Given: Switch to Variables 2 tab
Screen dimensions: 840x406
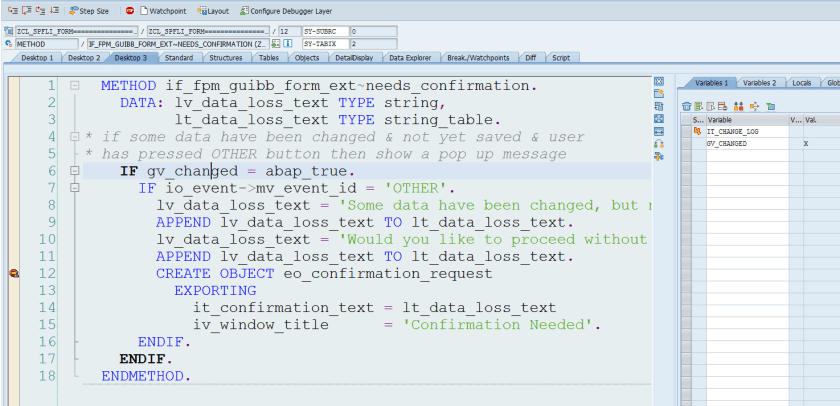Looking at the screenshot, I should tap(759, 83).
